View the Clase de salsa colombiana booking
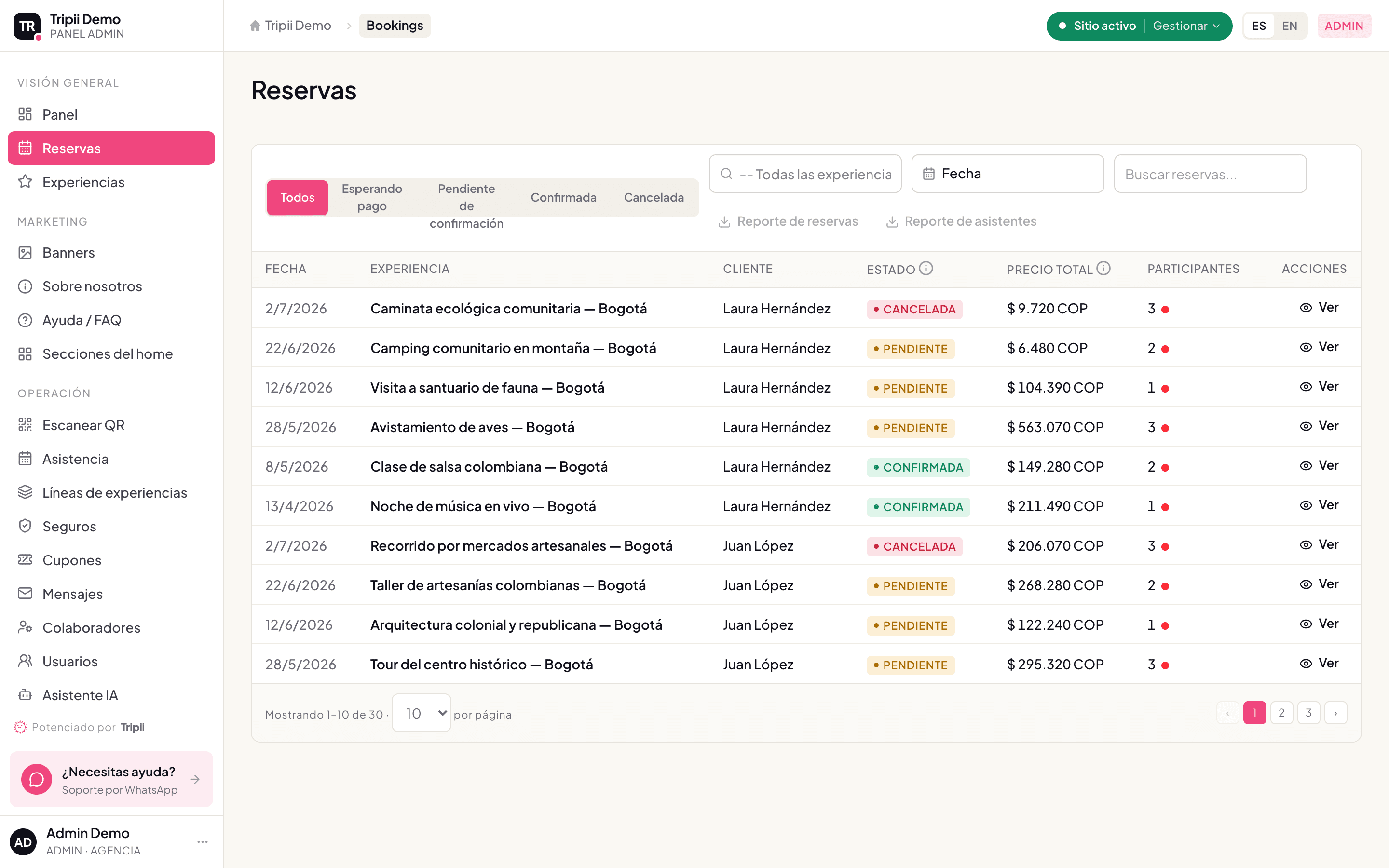 point(1319,466)
